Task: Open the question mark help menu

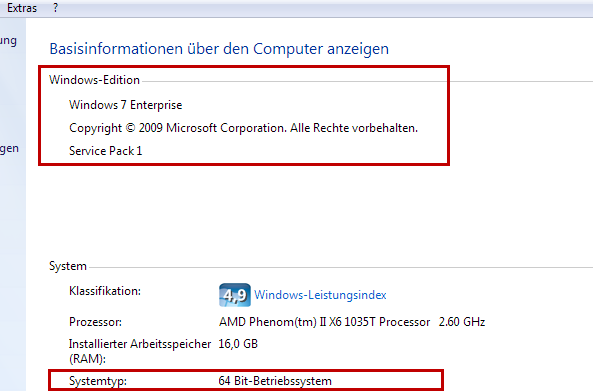Action: click(55, 8)
